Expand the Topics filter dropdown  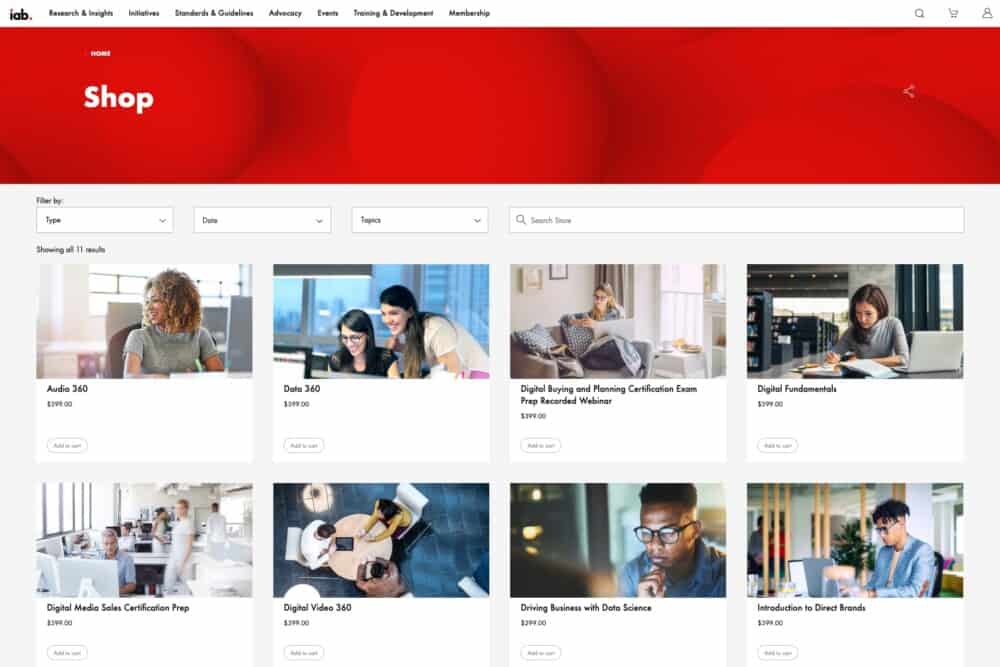419,220
